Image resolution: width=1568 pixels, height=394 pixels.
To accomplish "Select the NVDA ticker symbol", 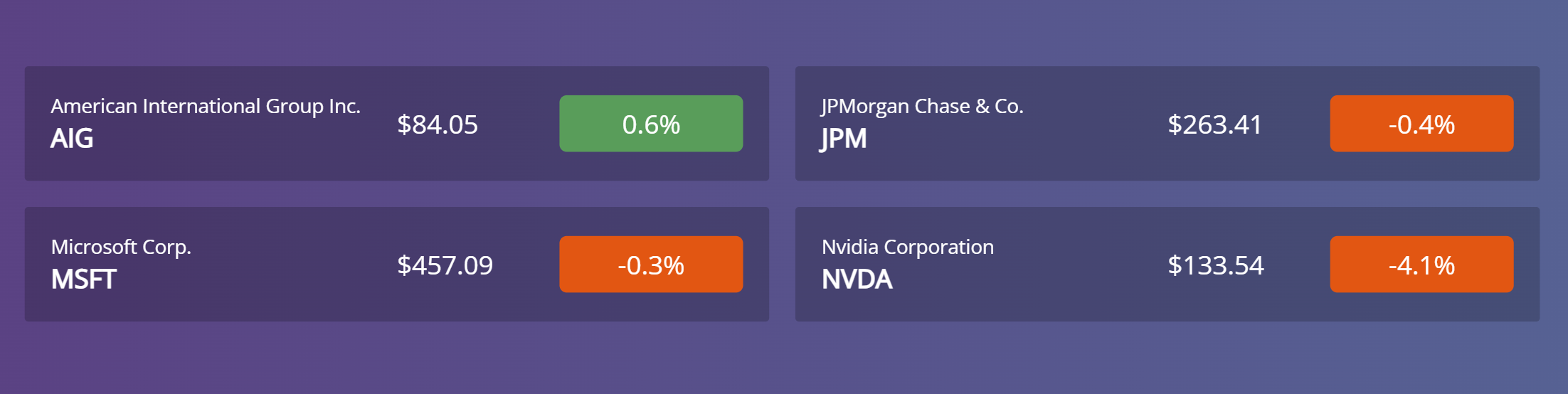I will pyautogui.click(x=857, y=279).
